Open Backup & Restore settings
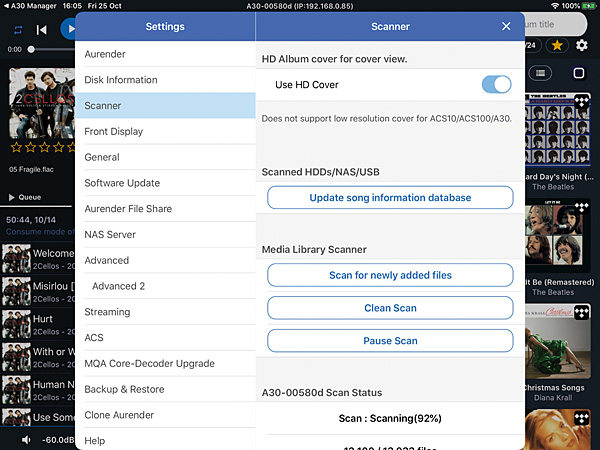Image resolution: width=600 pixels, height=450 pixels. (165, 389)
